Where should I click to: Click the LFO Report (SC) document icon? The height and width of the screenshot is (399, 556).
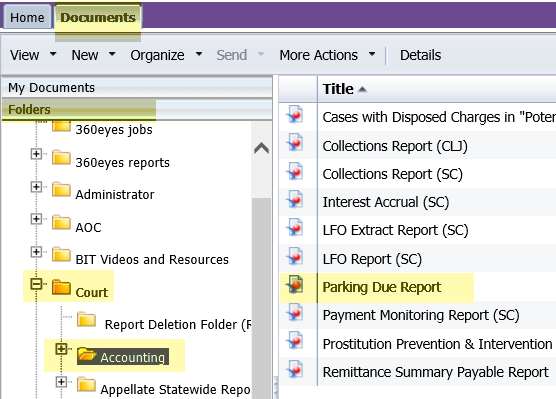point(295,256)
